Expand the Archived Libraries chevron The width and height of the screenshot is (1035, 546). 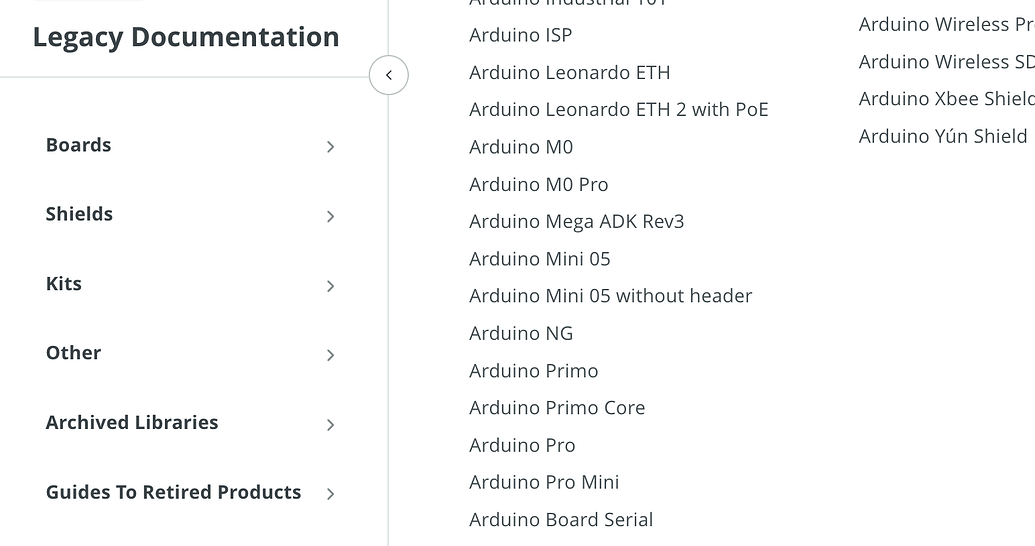tap(330, 425)
